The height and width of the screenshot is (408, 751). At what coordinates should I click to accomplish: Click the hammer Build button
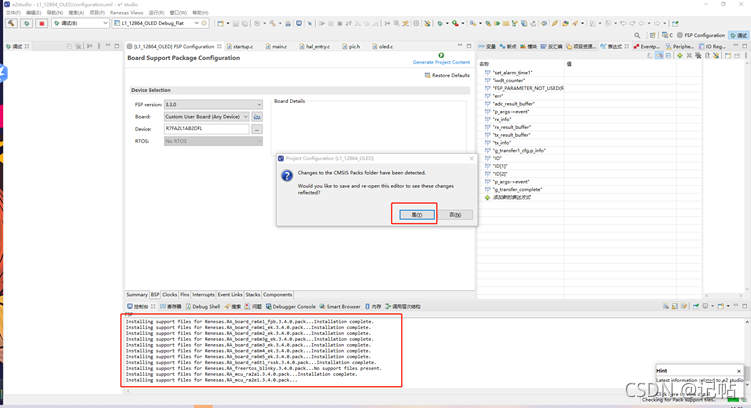coord(11,23)
